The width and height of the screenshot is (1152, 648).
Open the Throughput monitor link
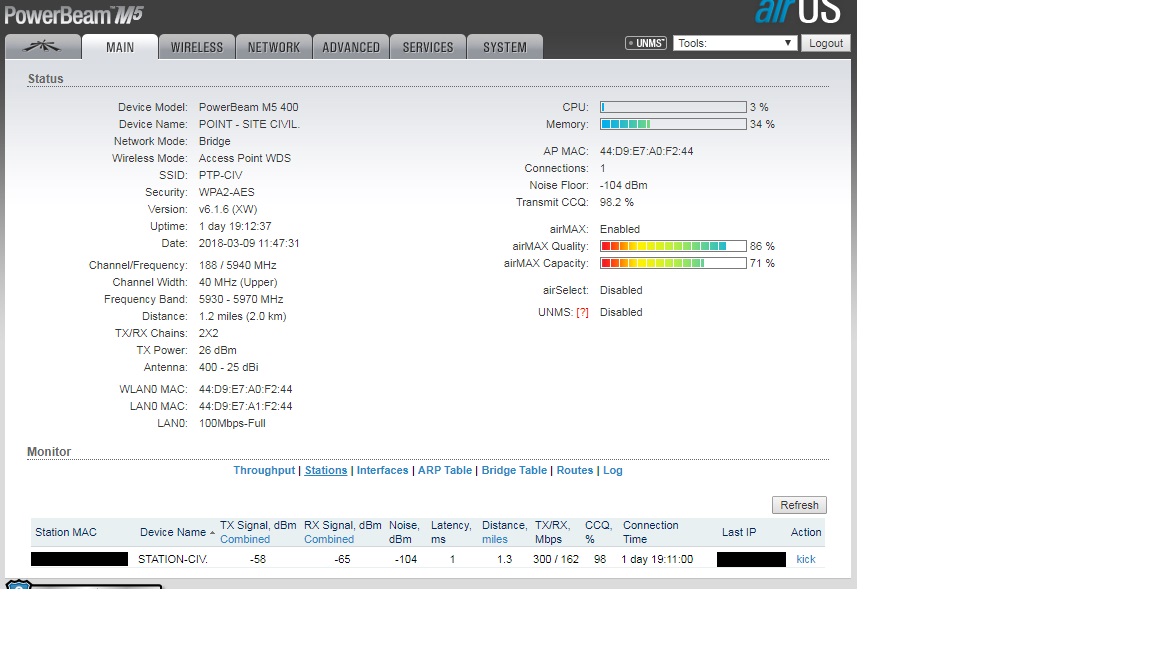[x=264, y=470]
